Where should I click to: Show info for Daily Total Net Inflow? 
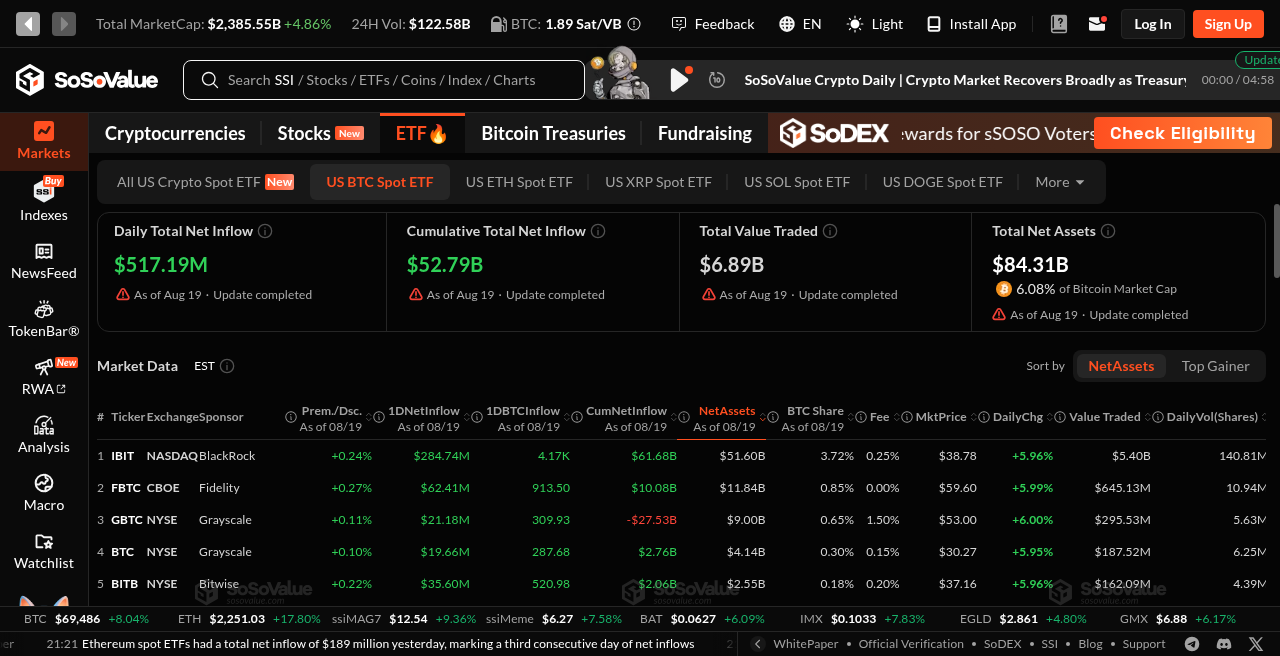265,231
